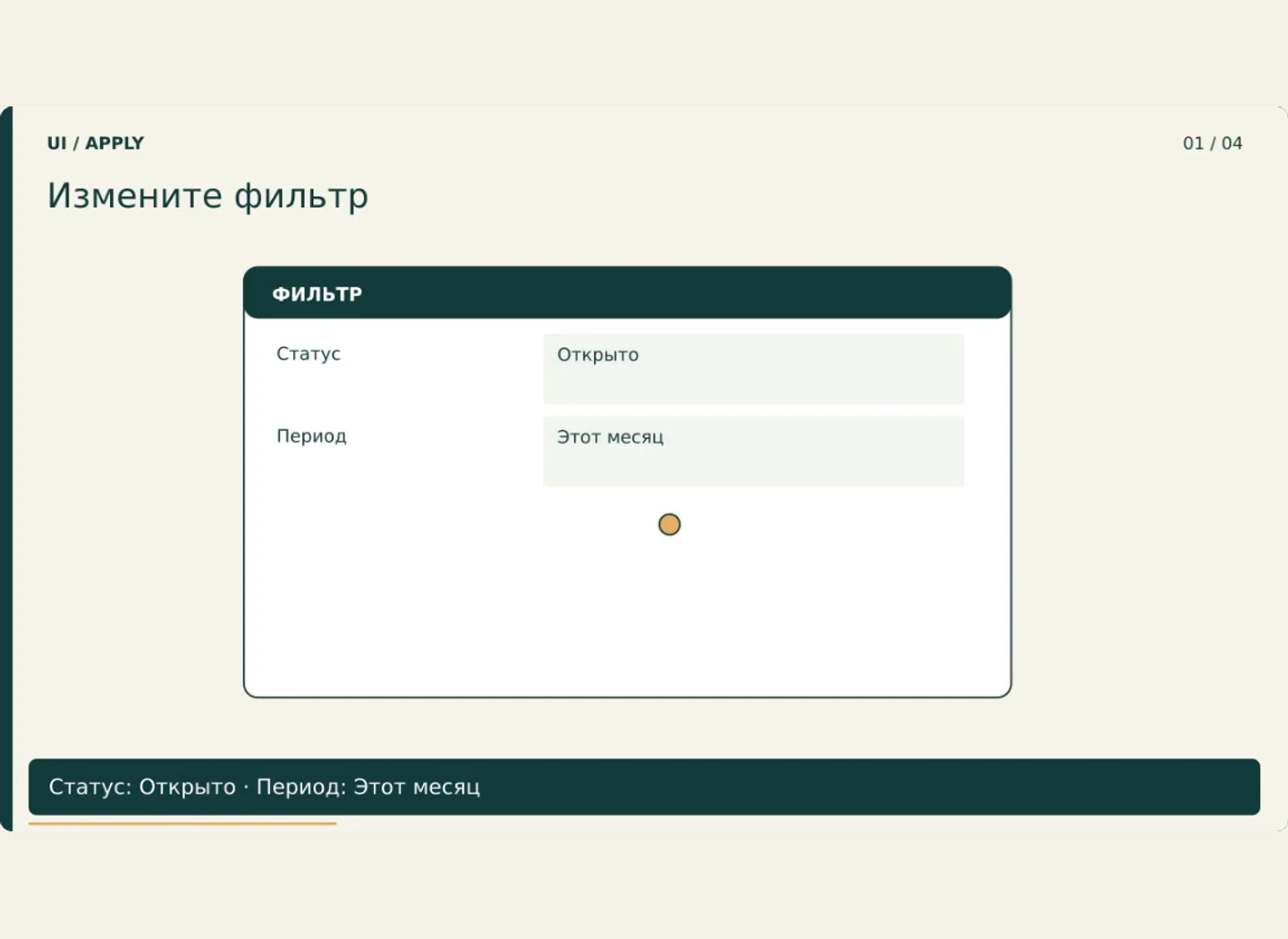Click the current step number 01

coord(1193,143)
